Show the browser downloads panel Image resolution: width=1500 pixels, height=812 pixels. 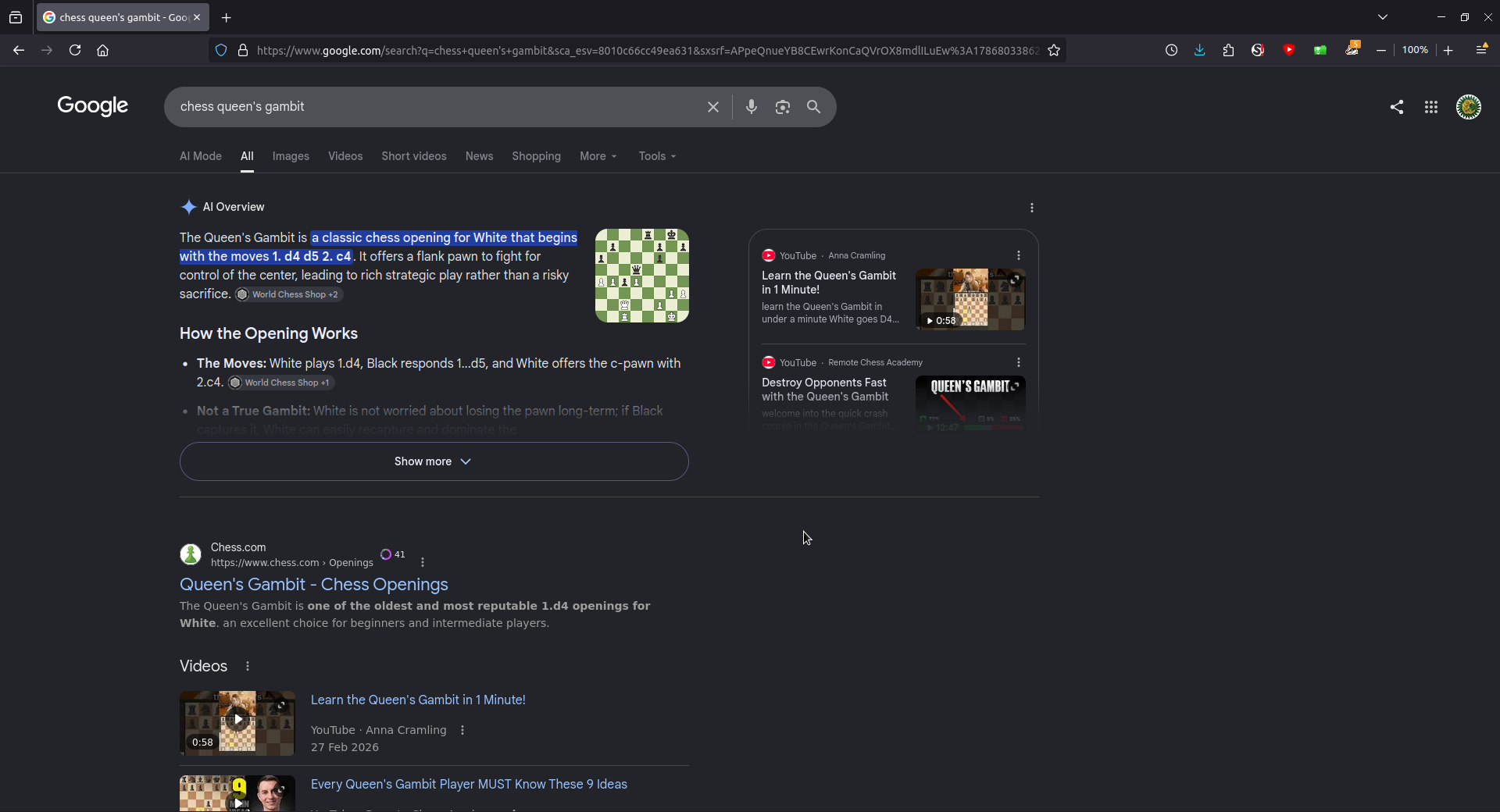coord(1199,50)
